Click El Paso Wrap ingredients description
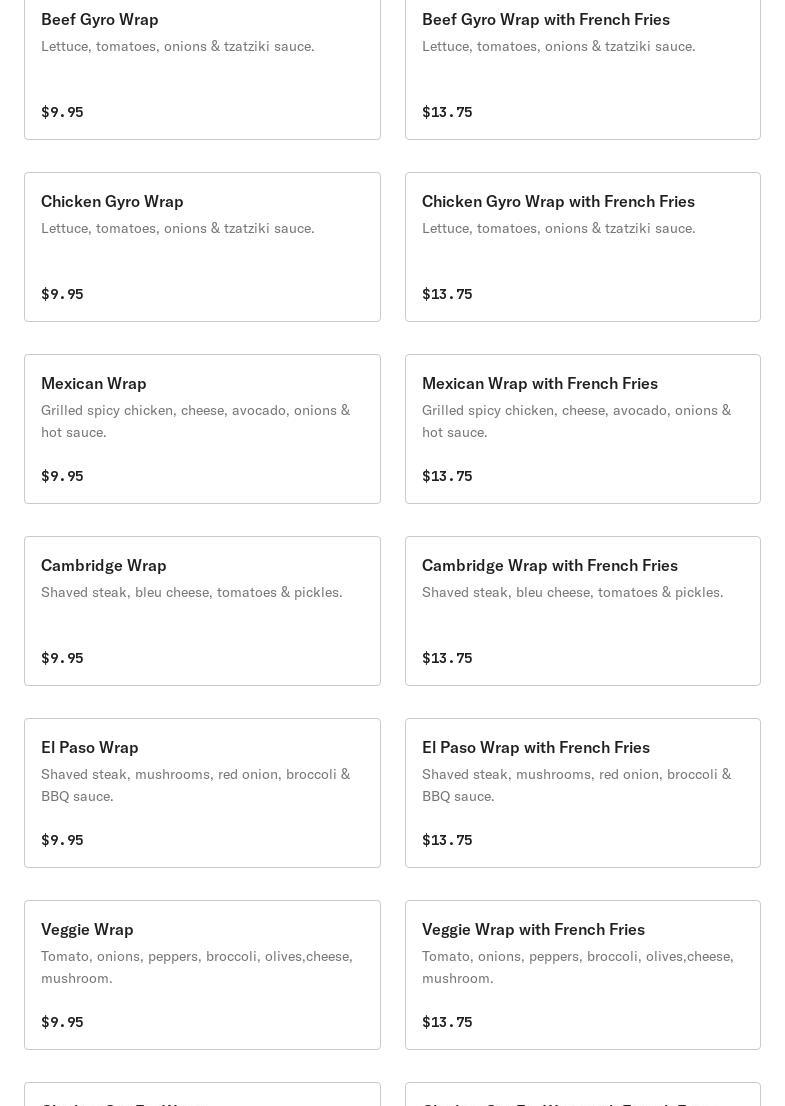Screen dimensions: 785x1106 coord(195,785)
